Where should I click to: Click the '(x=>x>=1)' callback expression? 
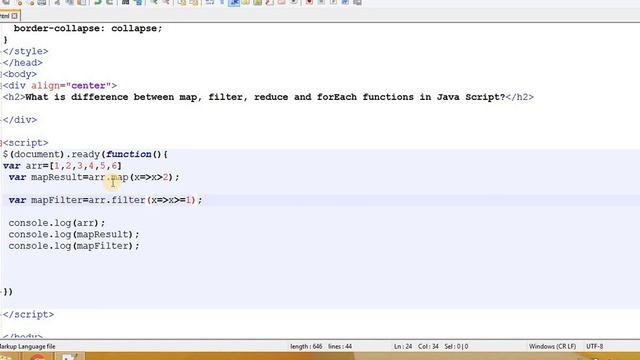coord(171,200)
